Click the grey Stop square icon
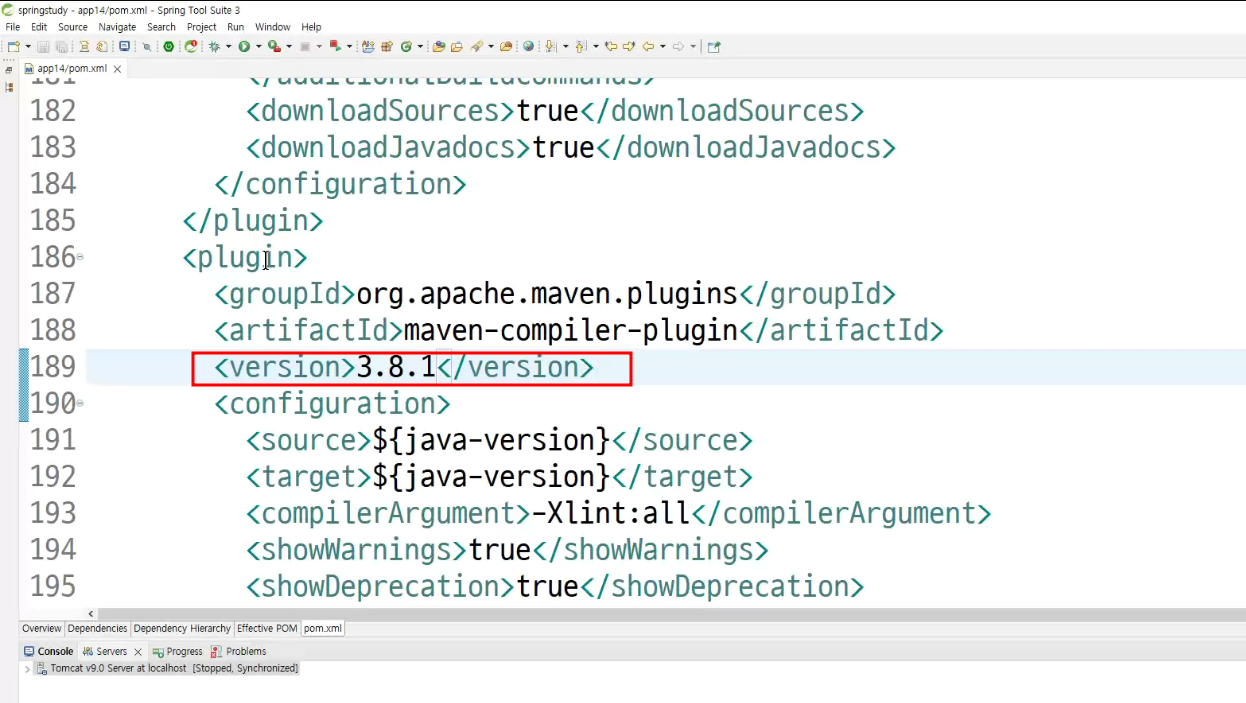 tap(305, 46)
